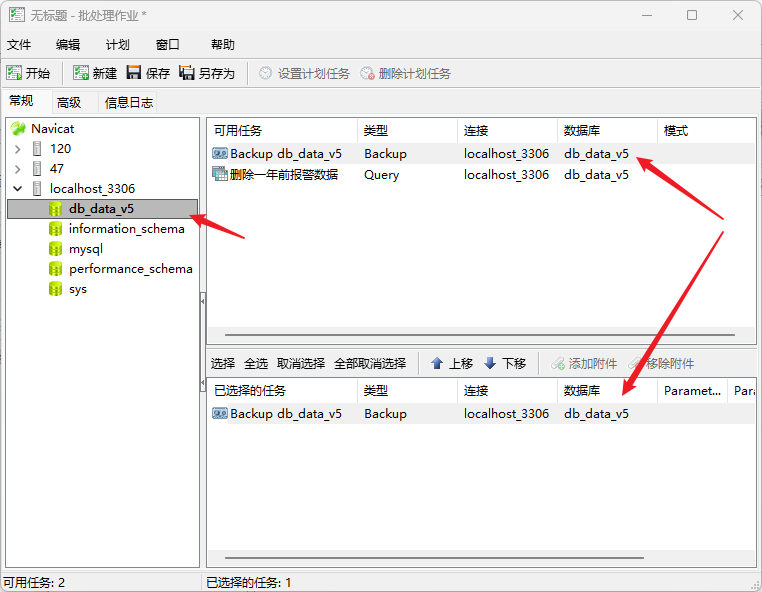This screenshot has width=762, height=592.
Task: Select the sys database tree item
Action: coord(78,289)
